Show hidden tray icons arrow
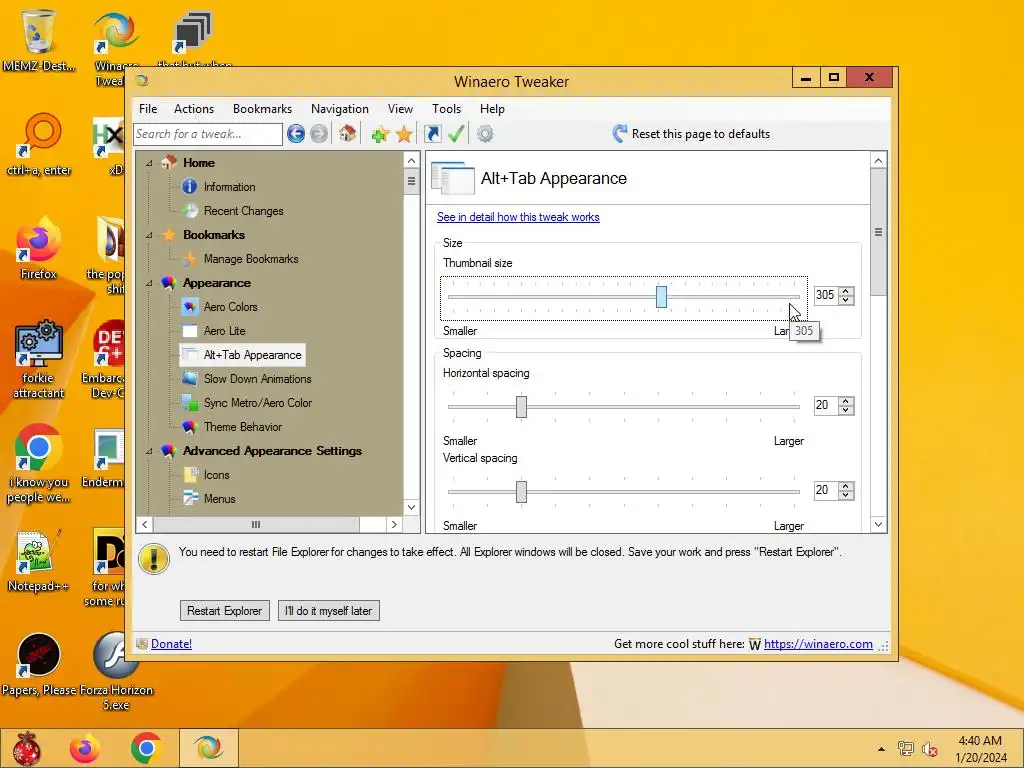 click(x=882, y=749)
